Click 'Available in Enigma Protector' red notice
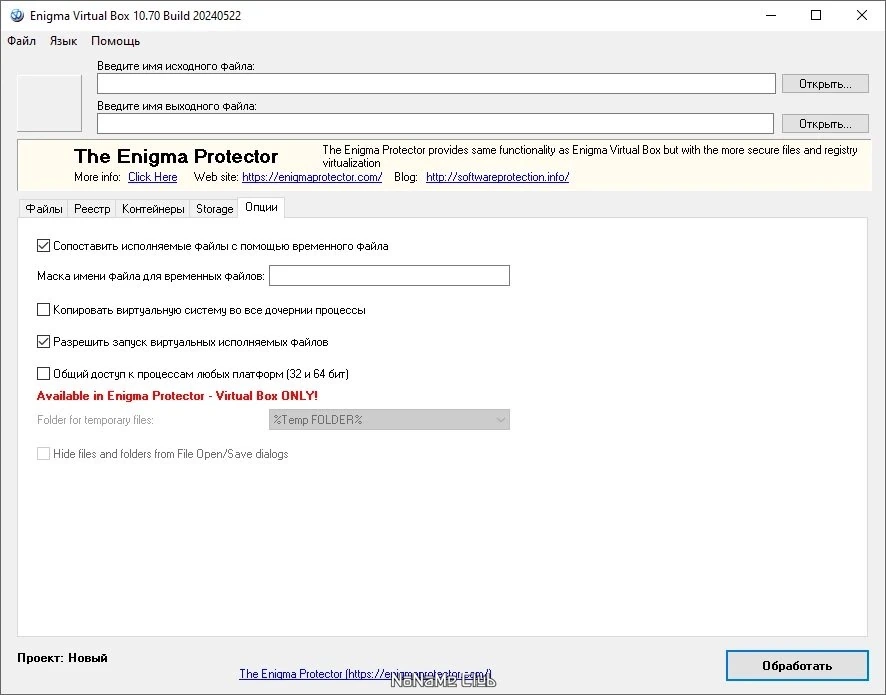This screenshot has width=886, height=695. tap(177, 396)
